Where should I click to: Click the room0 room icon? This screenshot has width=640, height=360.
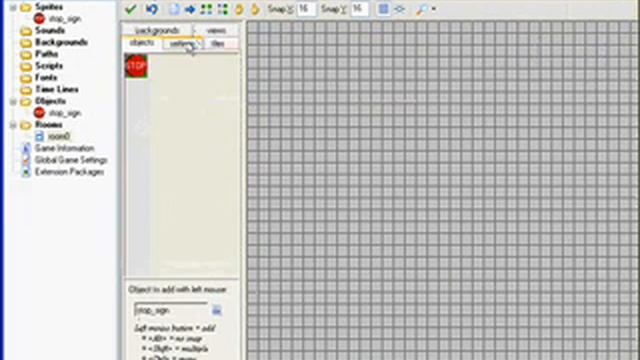(39, 136)
